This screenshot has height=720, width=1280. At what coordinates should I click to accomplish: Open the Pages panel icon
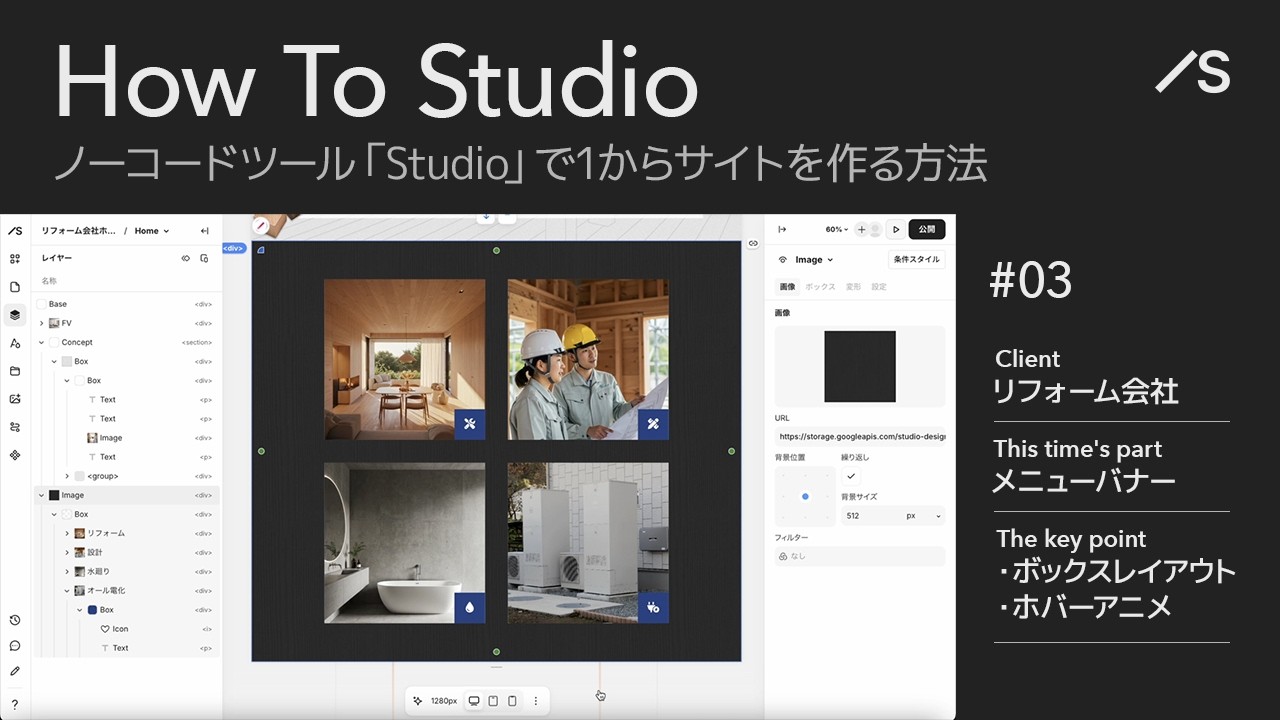pyautogui.click(x=15, y=287)
